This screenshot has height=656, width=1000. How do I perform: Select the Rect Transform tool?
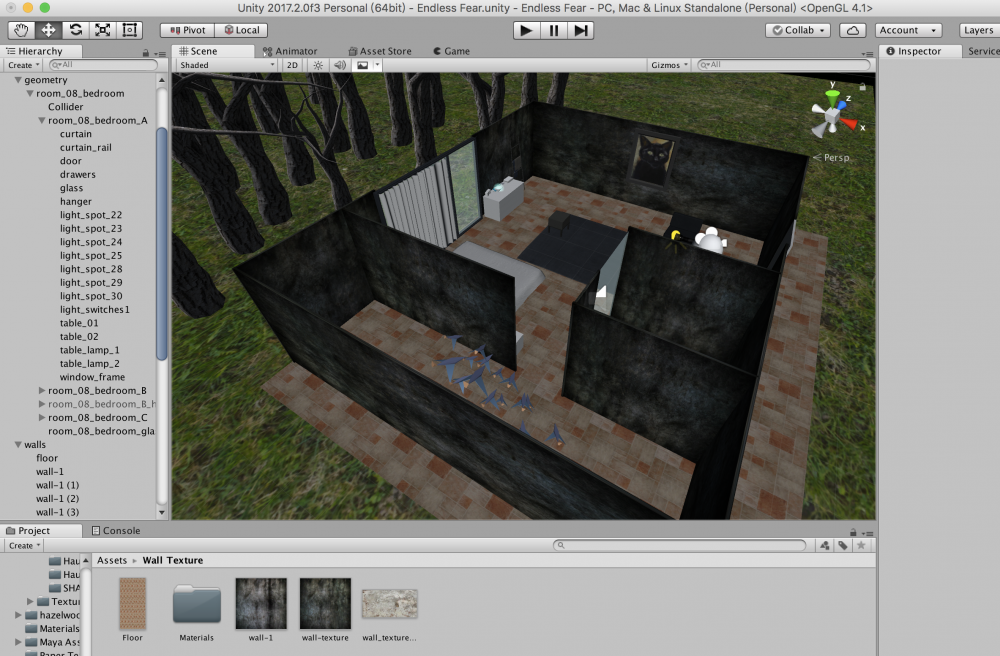click(x=130, y=30)
